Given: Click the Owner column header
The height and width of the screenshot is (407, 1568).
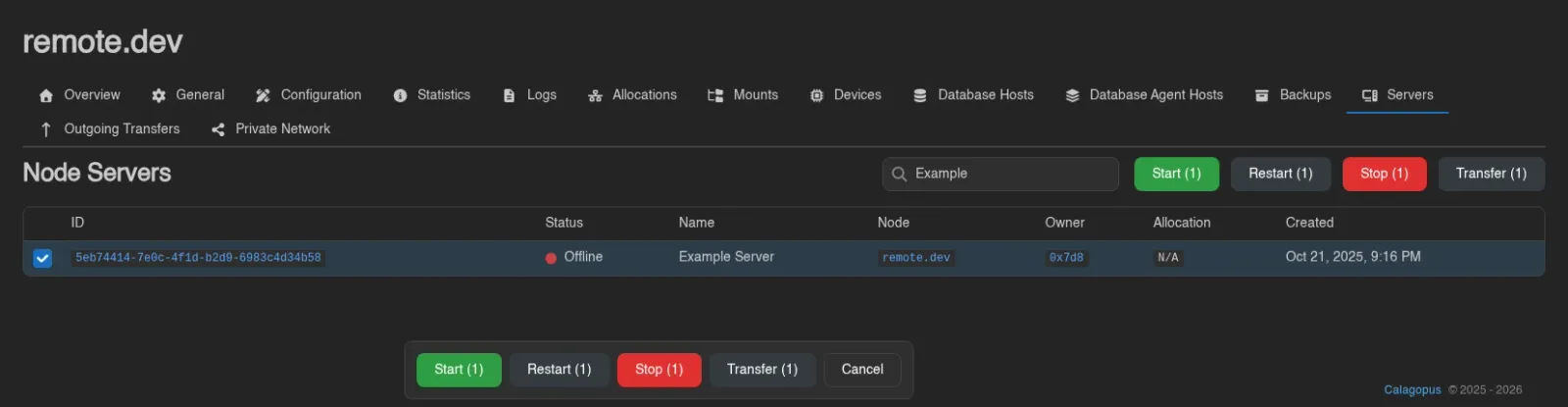Looking at the screenshot, I should 1064,223.
